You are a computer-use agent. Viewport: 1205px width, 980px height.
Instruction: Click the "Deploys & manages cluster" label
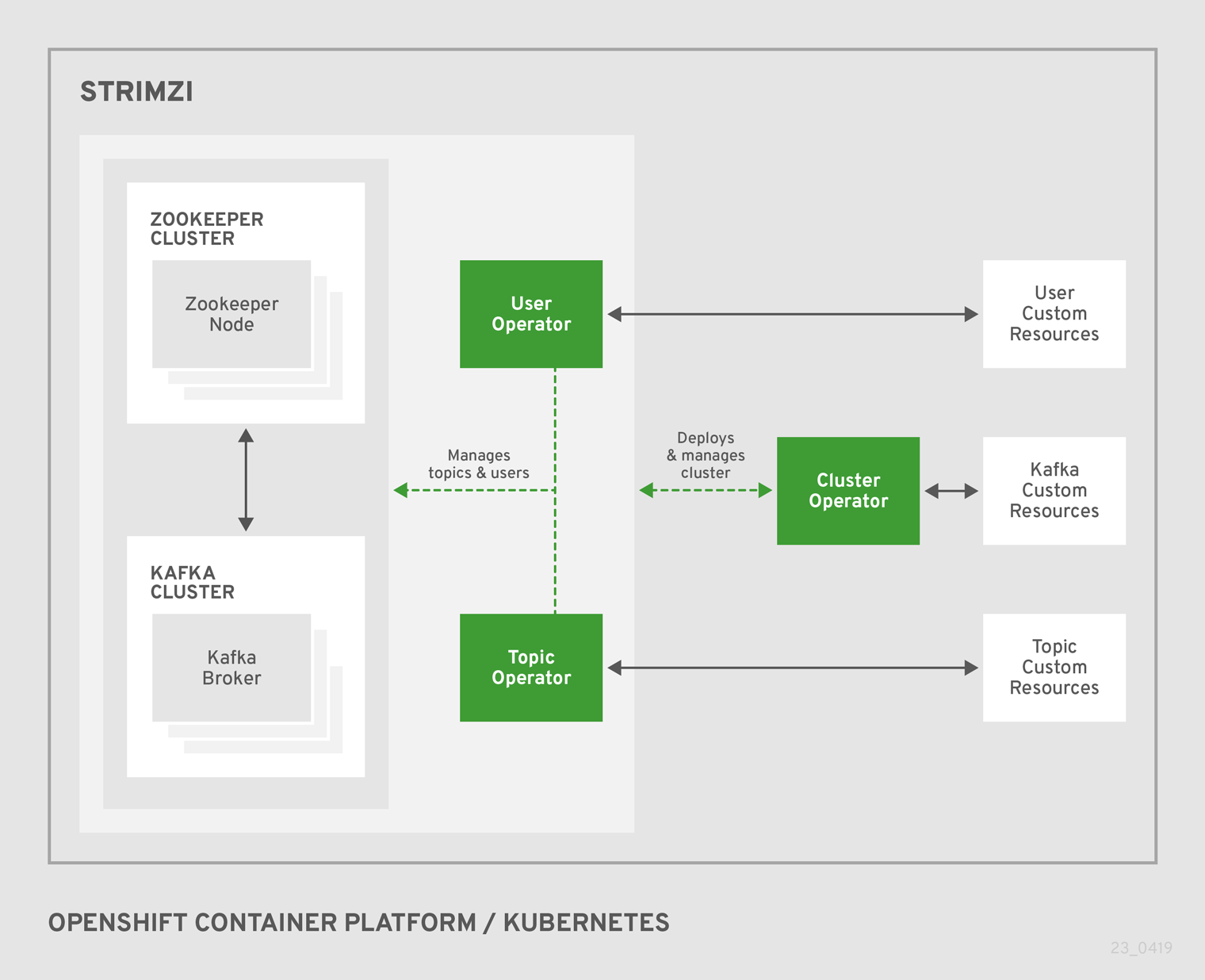coord(706,455)
